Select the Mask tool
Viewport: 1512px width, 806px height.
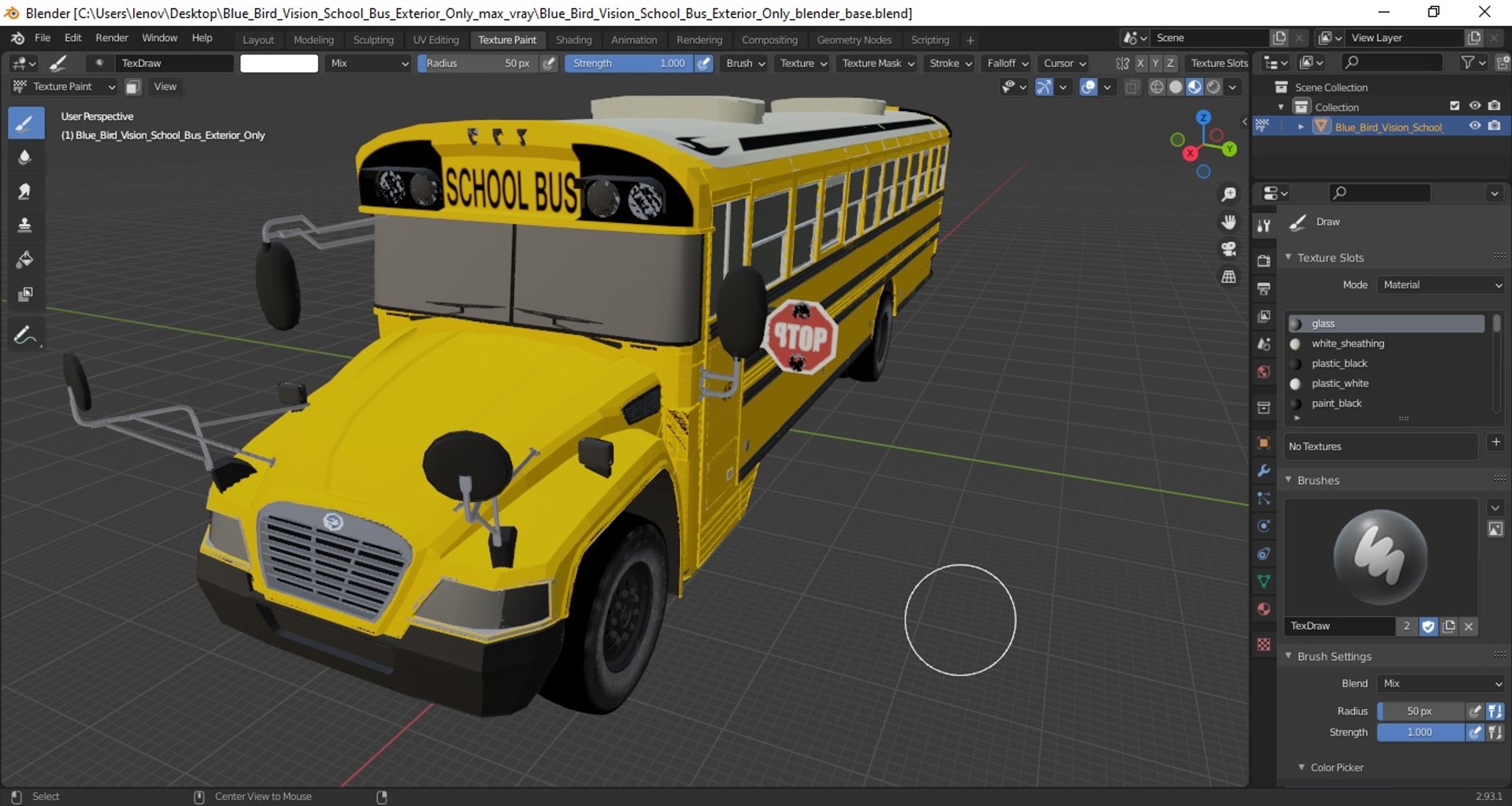coord(25,294)
